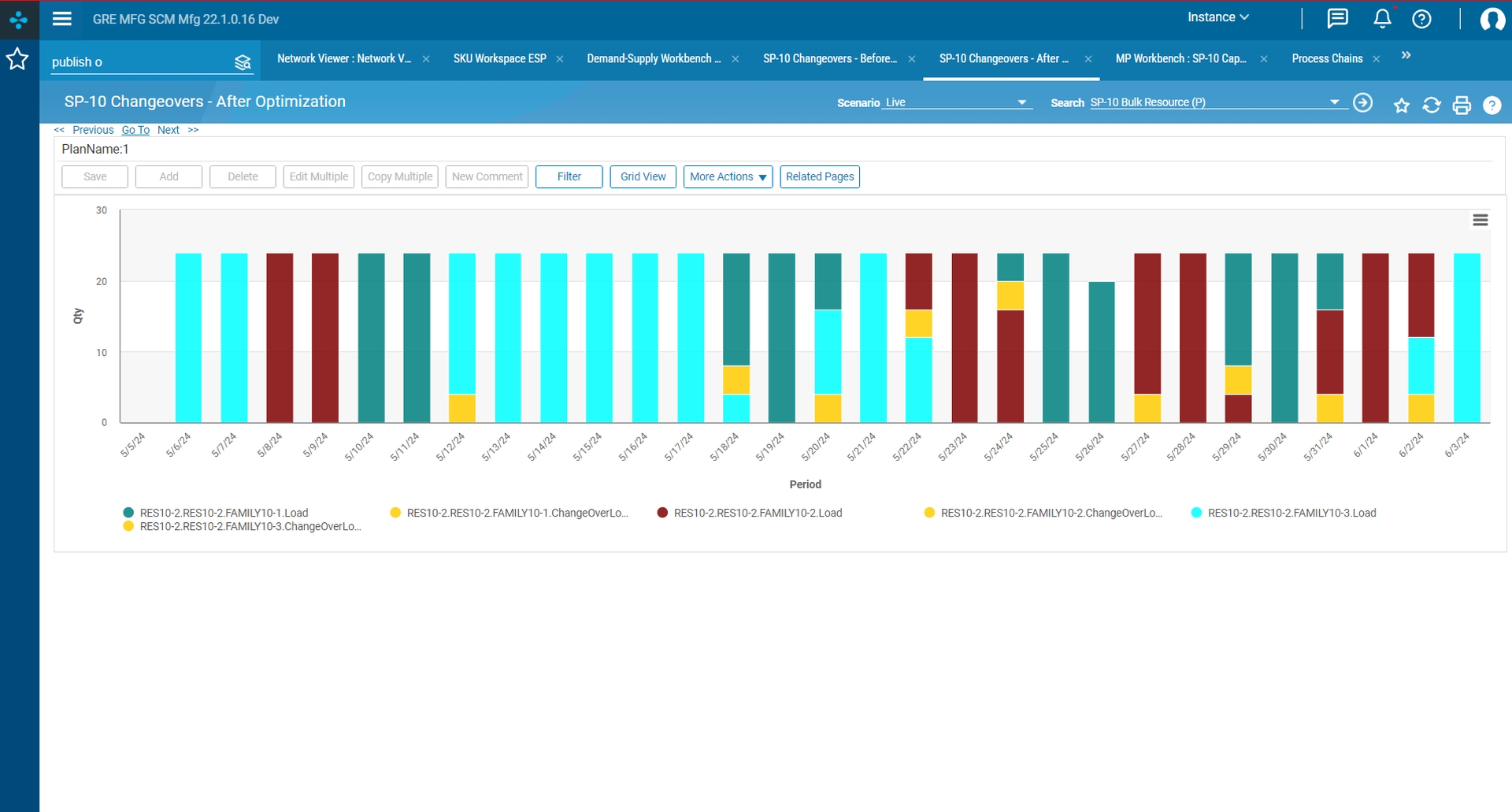Click the Go To link
The image size is (1512, 812).
tap(135, 130)
